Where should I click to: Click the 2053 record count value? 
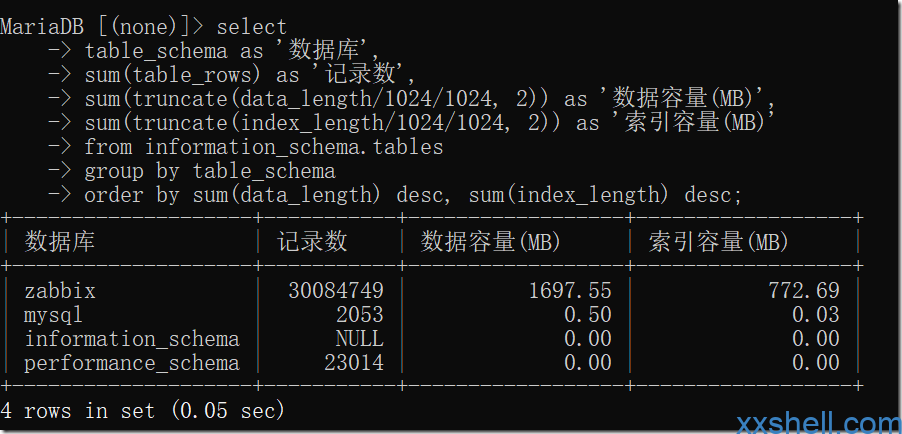click(x=360, y=315)
